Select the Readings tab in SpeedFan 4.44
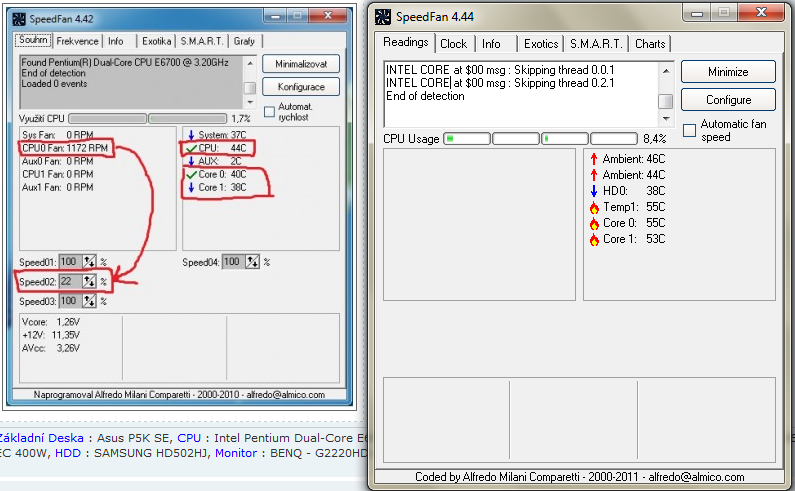Image resolution: width=795 pixels, height=491 pixels. pyautogui.click(x=406, y=42)
